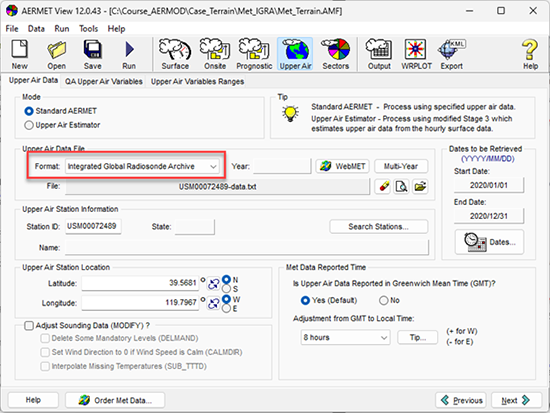Image resolution: width=550 pixels, height=413 pixels.
Task: Click the Search Stations button
Action: 378,227
